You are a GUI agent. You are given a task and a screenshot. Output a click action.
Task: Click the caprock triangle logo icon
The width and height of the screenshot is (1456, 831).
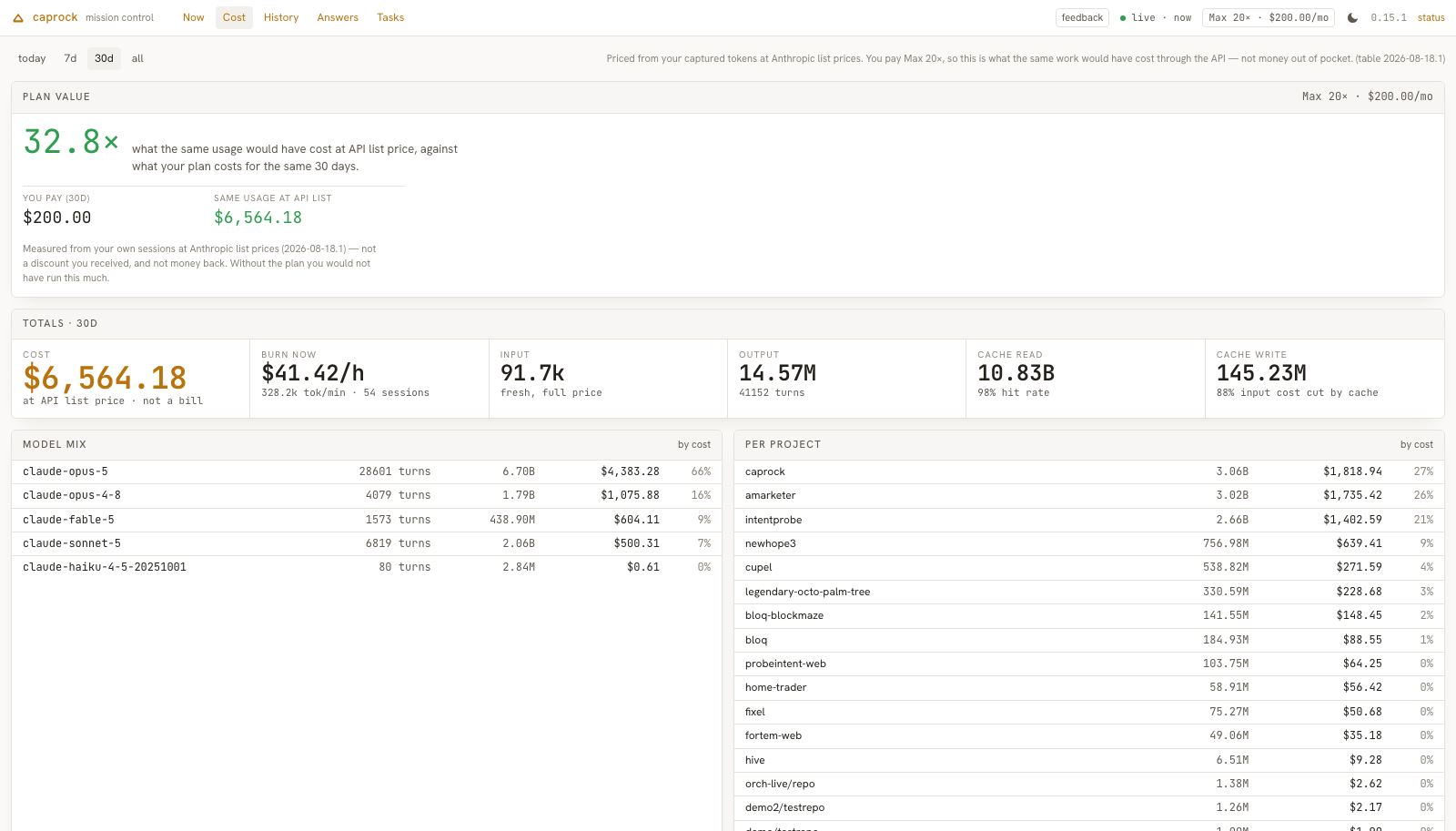[18, 17]
